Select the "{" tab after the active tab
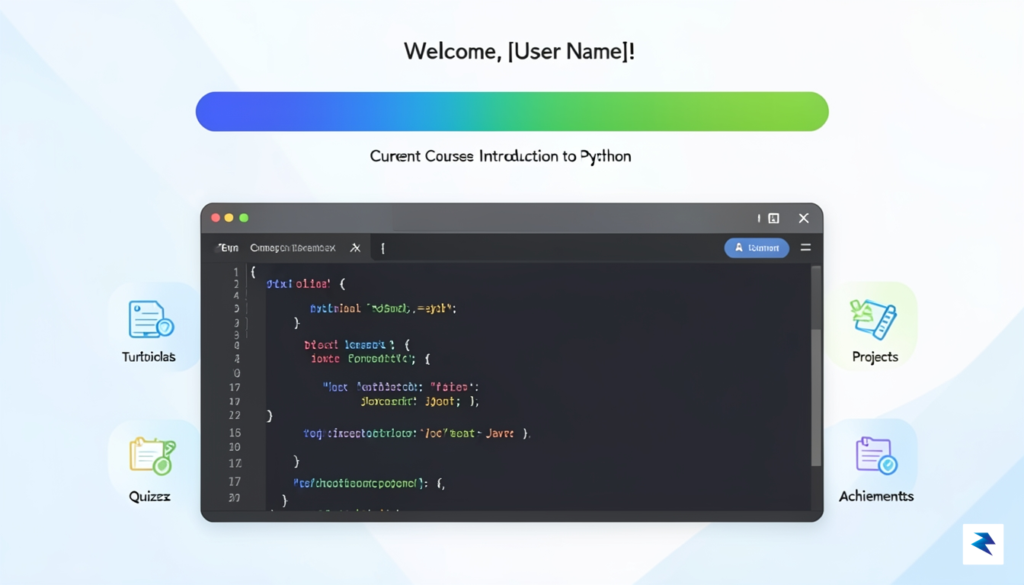 [x=383, y=248]
